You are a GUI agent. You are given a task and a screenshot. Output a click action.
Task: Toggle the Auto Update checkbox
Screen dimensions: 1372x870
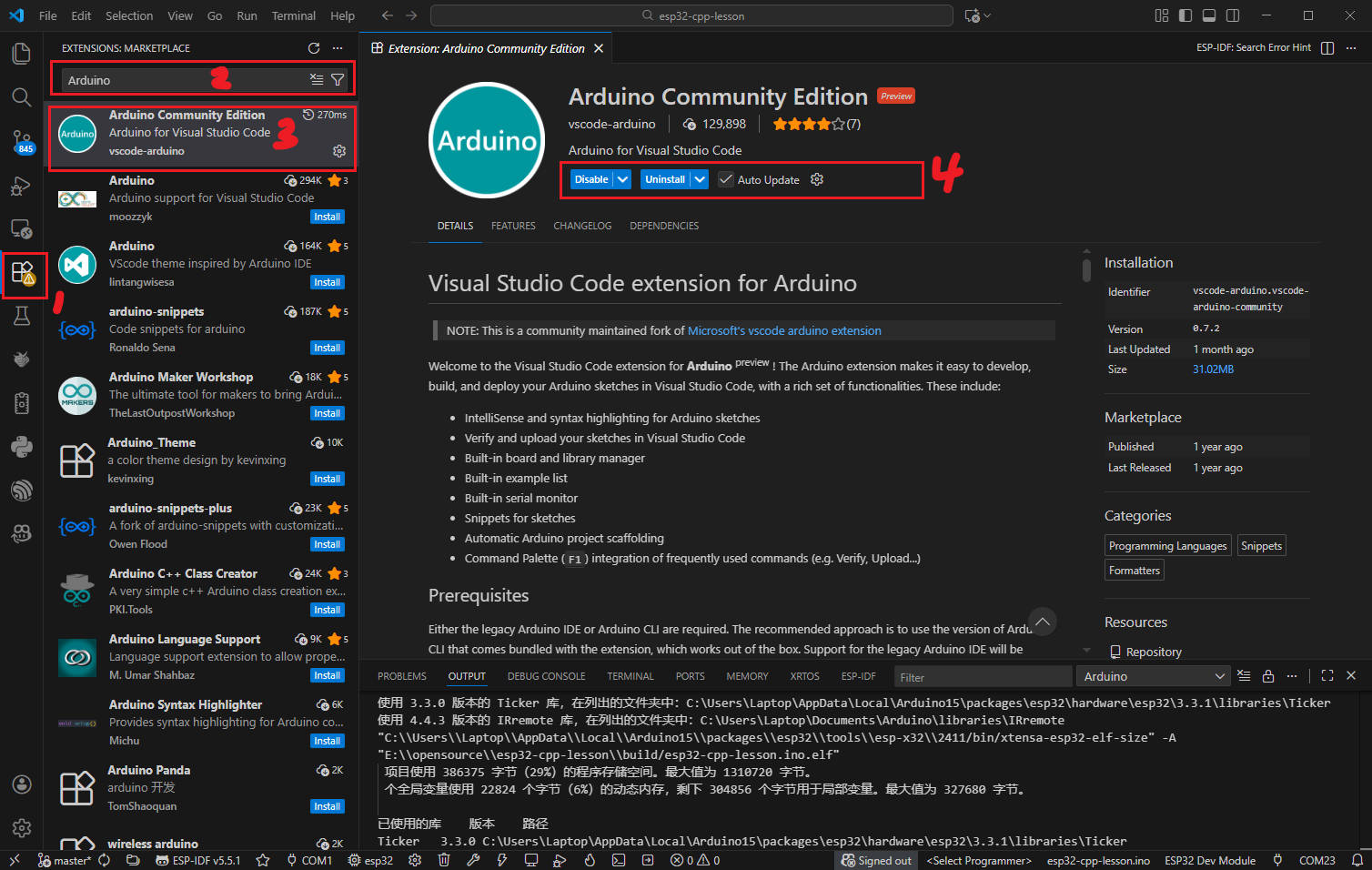click(x=726, y=179)
